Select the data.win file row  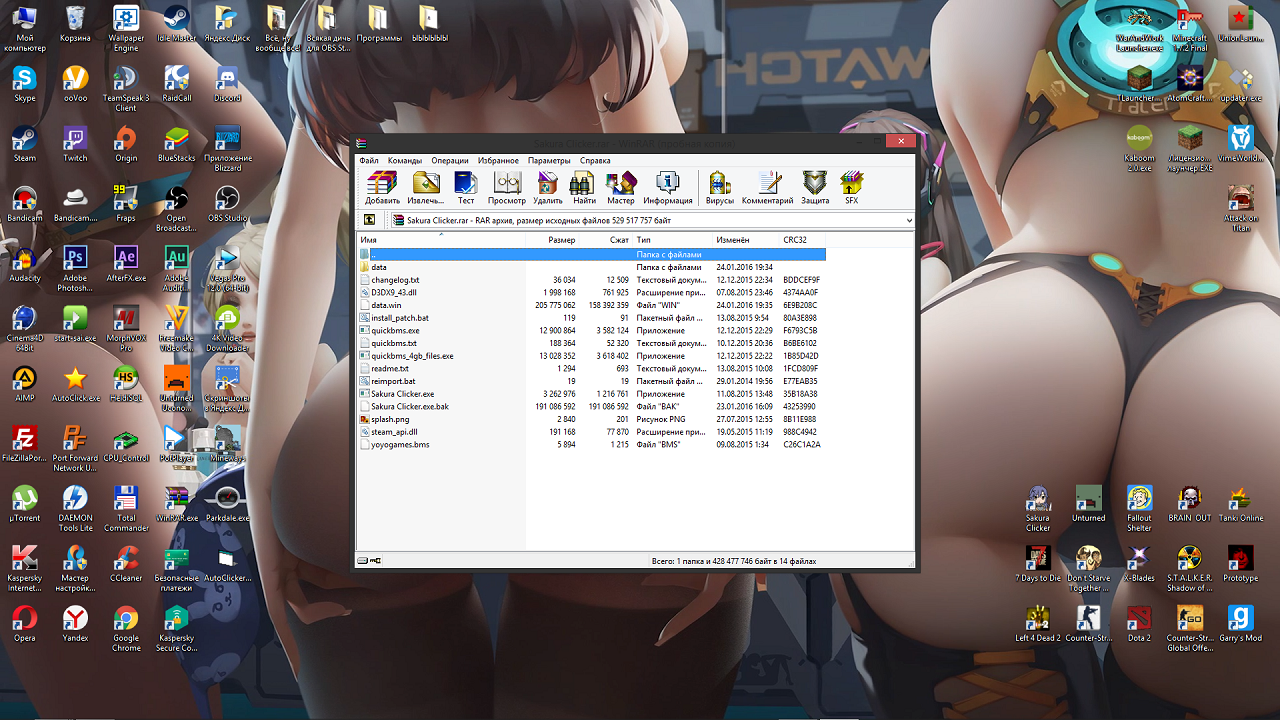pos(592,305)
